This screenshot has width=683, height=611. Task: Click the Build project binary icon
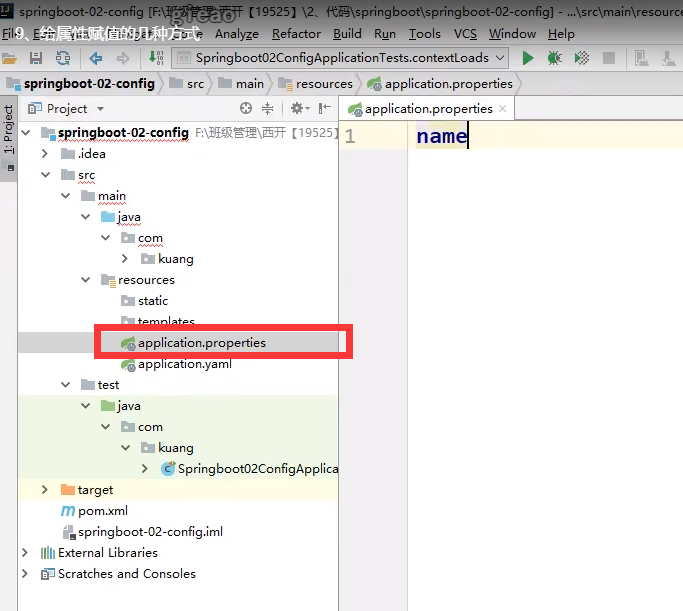click(x=156, y=58)
